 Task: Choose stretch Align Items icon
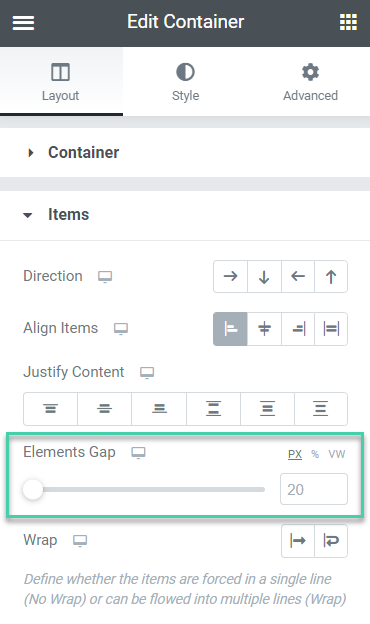[x=331, y=329]
